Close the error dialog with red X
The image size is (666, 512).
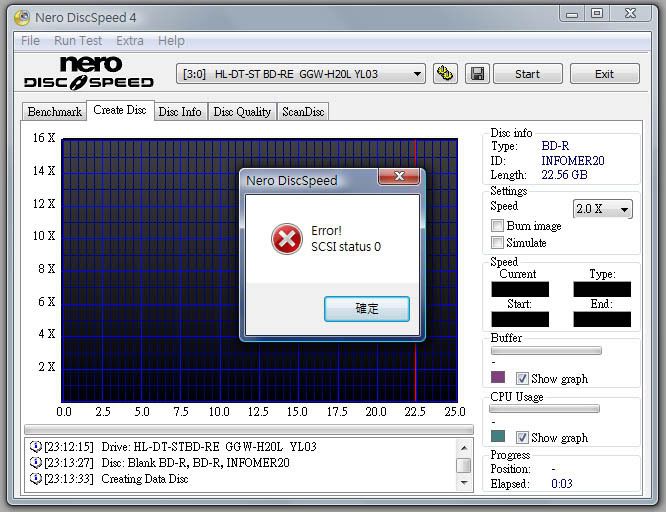pos(399,176)
